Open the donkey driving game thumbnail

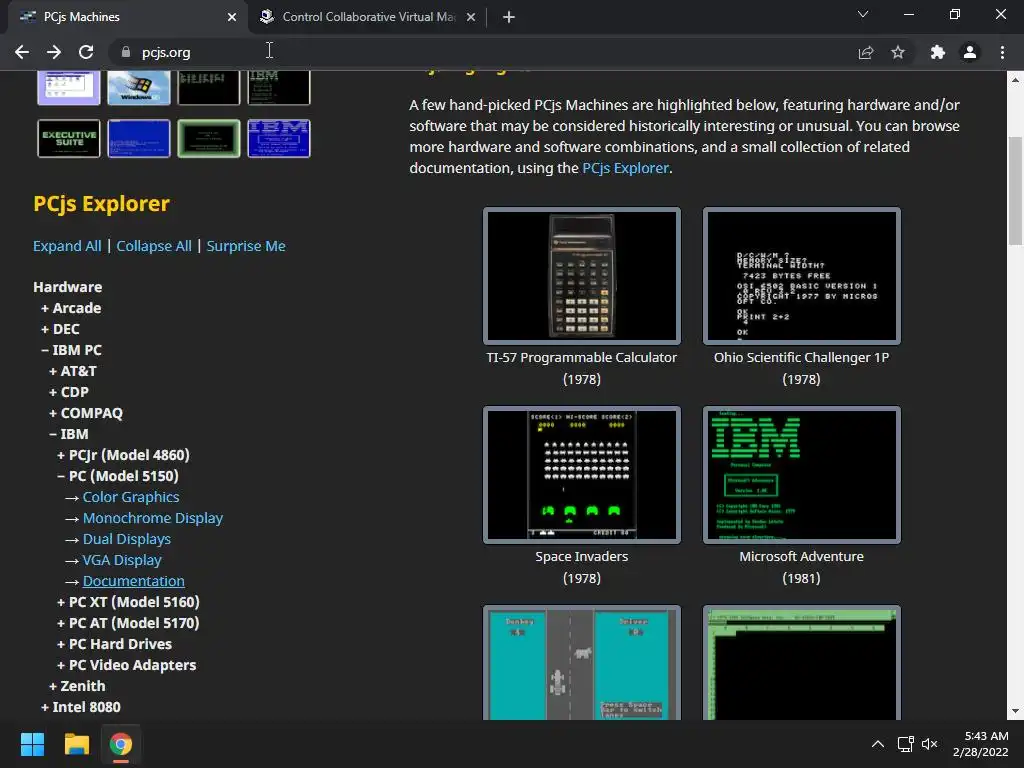pyautogui.click(x=582, y=663)
